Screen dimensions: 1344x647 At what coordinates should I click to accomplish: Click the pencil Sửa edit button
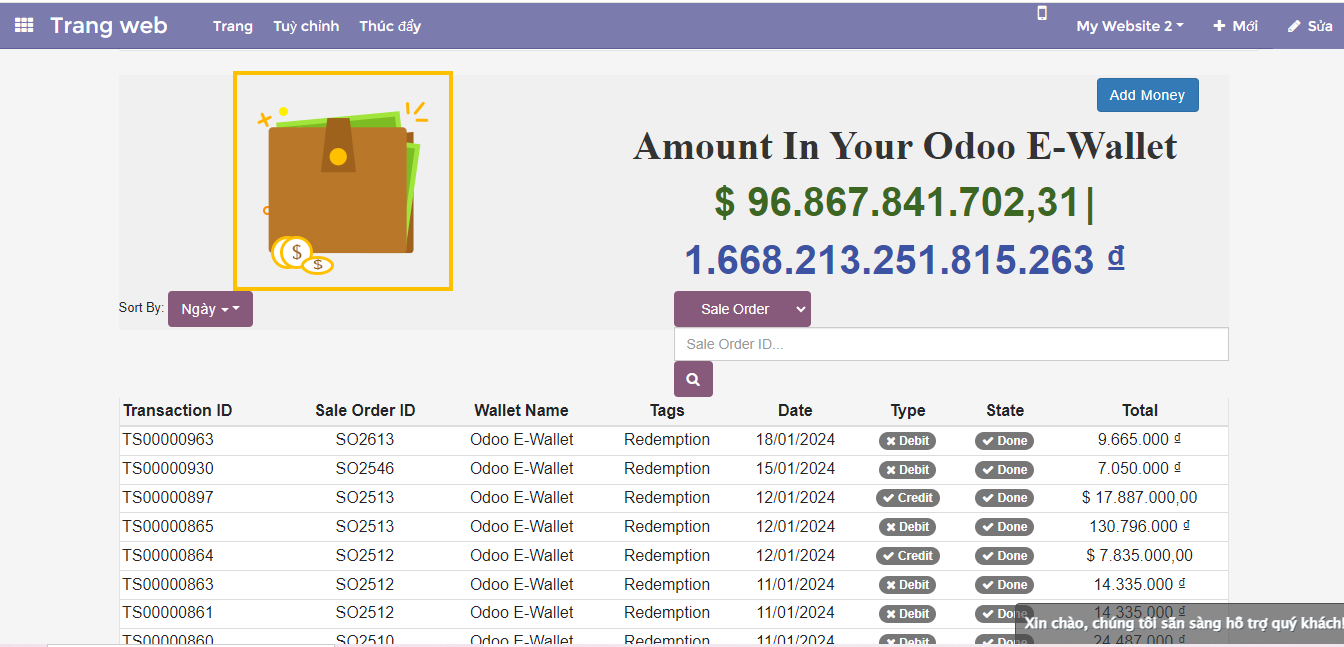pos(1309,26)
